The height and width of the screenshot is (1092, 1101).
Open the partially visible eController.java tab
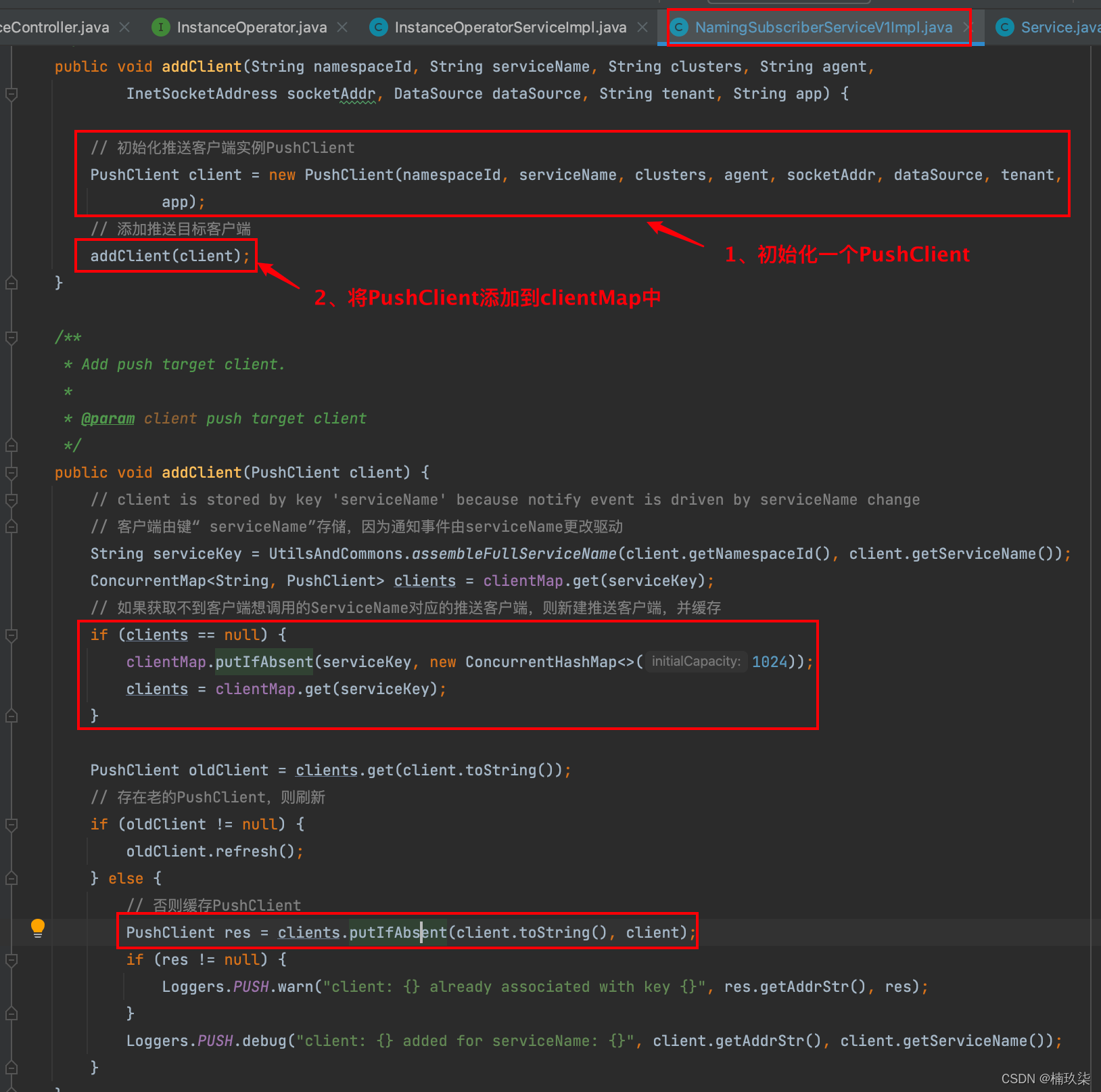click(54, 27)
